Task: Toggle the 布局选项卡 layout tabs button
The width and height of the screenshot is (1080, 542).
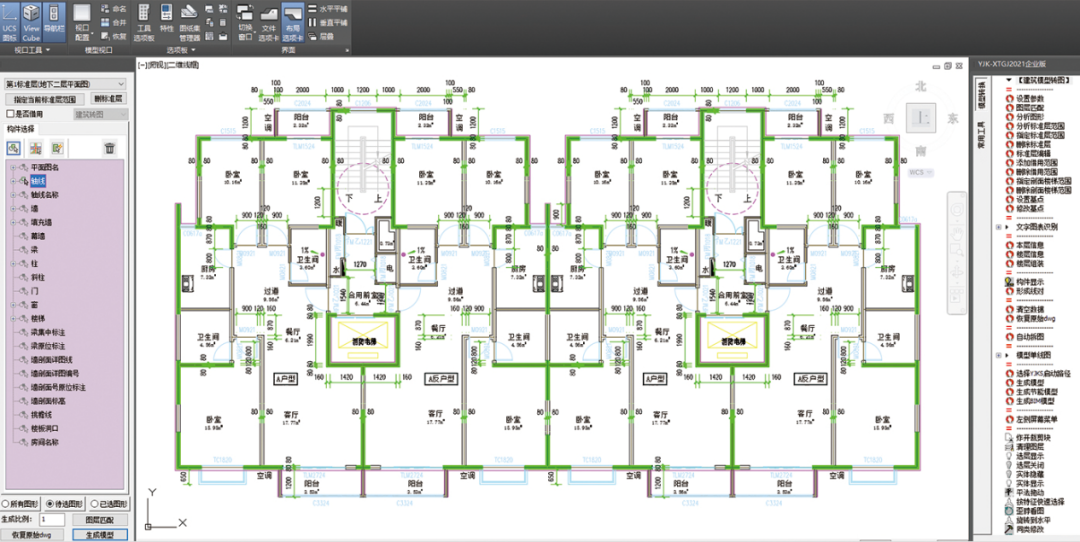Action: click(x=293, y=23)
